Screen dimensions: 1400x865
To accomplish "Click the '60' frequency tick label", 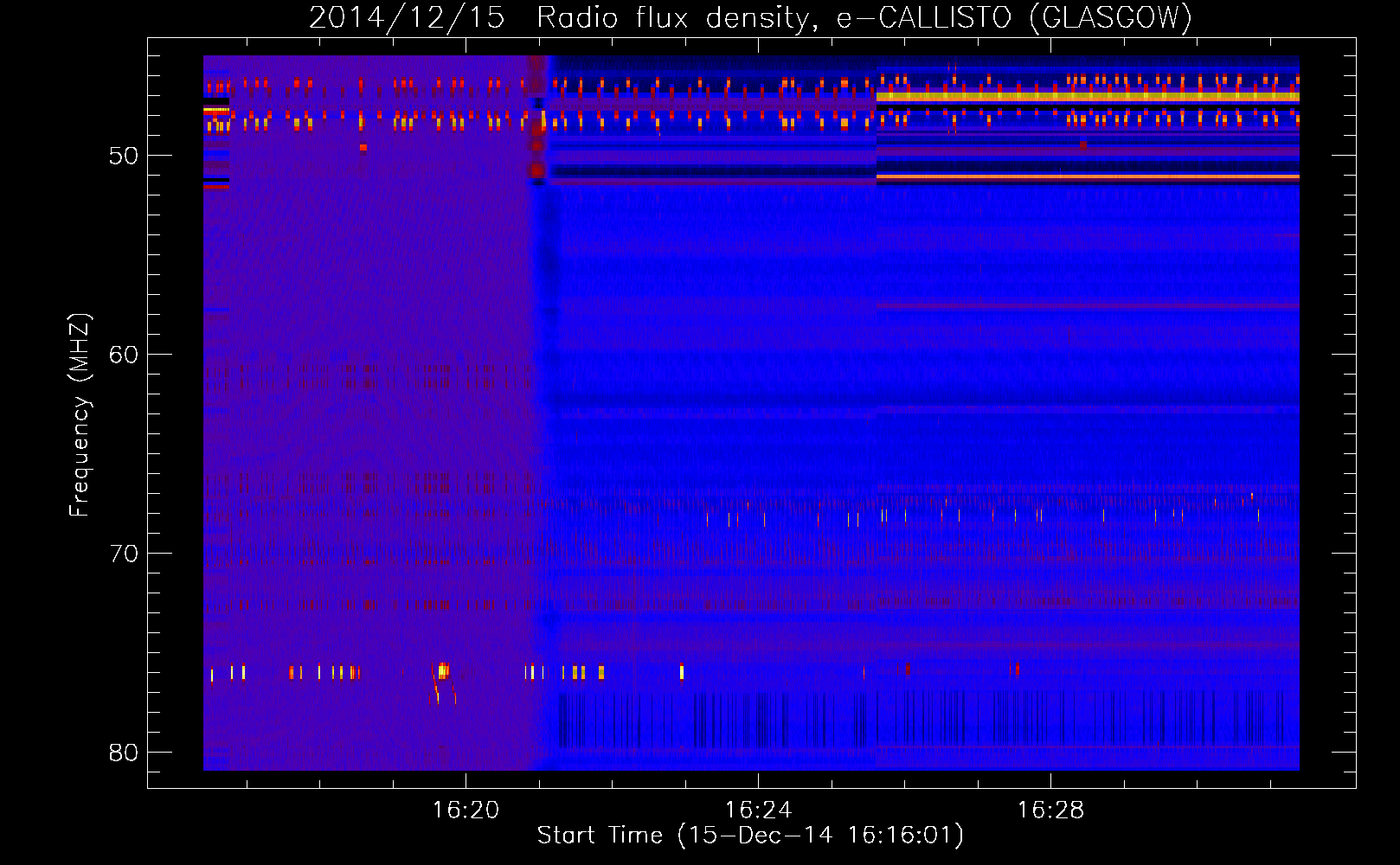I will [124, 355].
